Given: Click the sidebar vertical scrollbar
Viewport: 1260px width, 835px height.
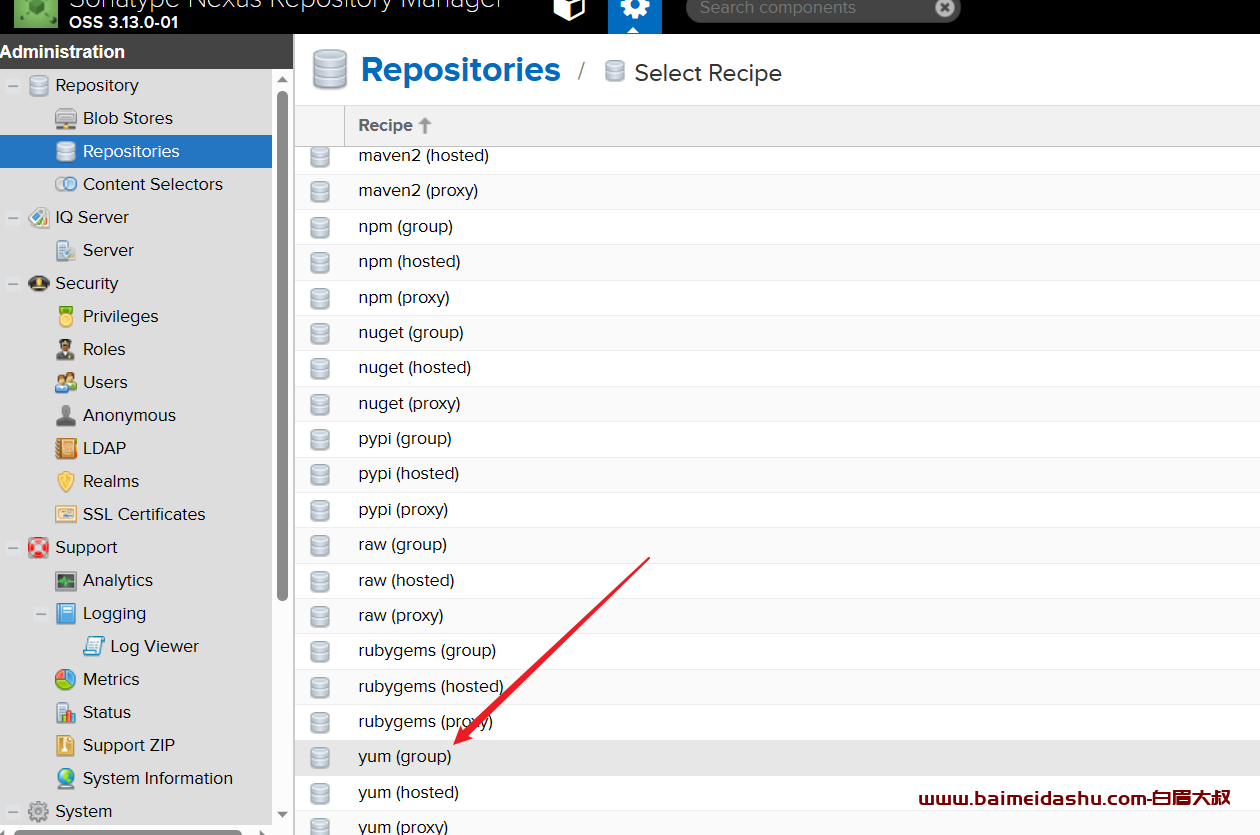Looking at the screenshot, I should [282, 345].
